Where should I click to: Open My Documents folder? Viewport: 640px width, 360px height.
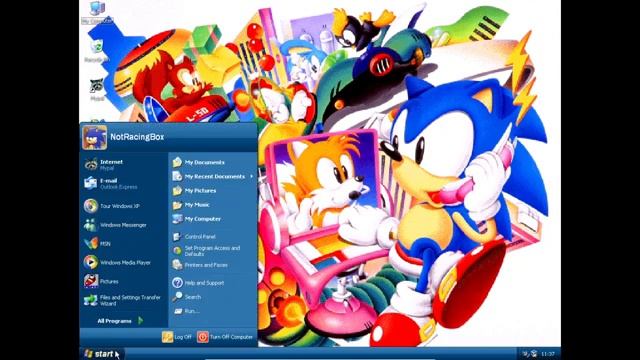(x=213, y=162)
